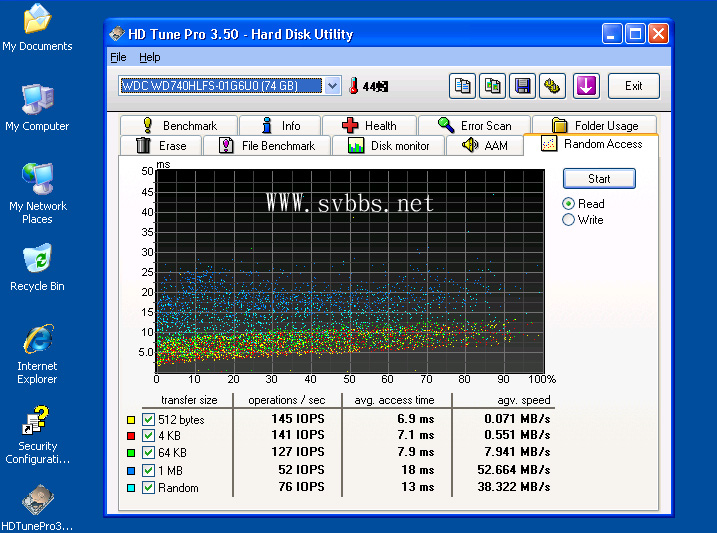Open the Error Scan tab
Viewport: 717px width, 533px height.
click(475, 126)
